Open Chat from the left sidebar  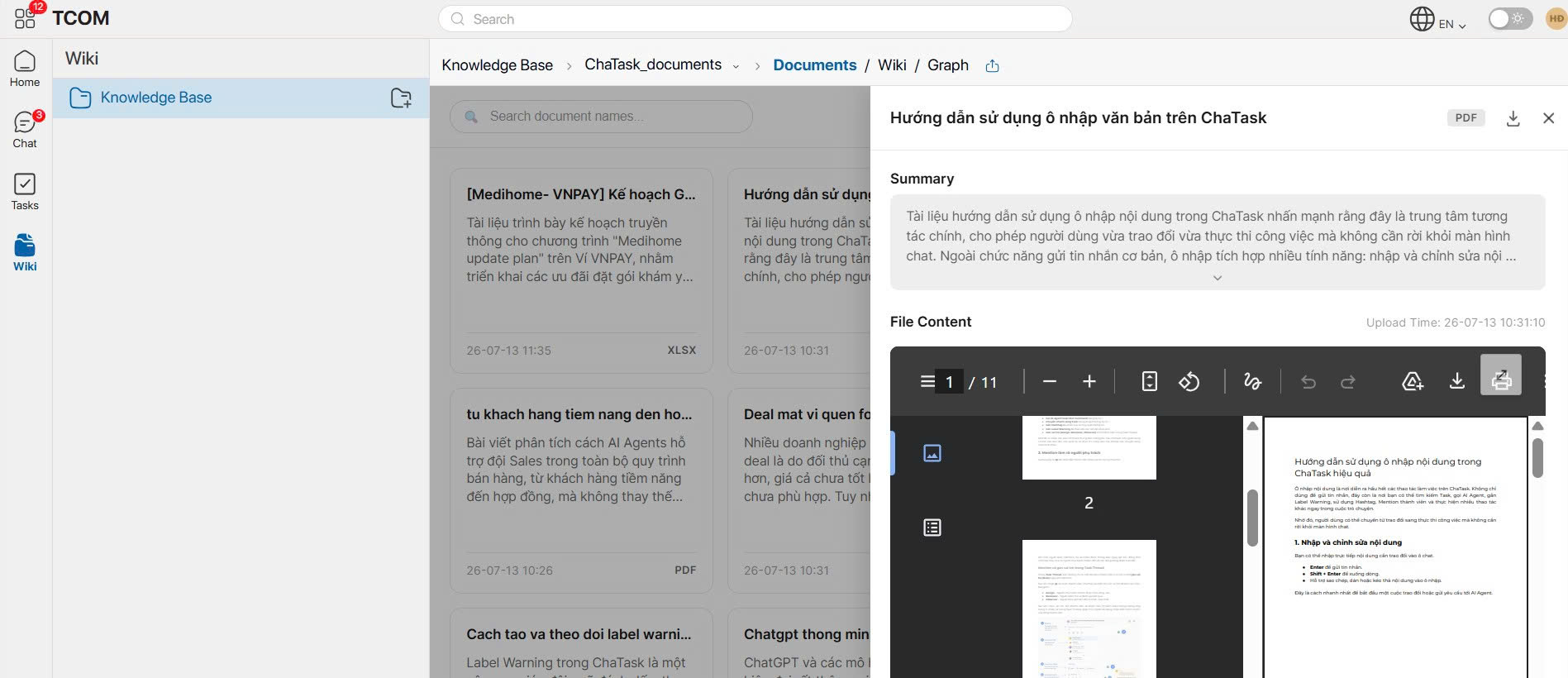coord(25,130)
